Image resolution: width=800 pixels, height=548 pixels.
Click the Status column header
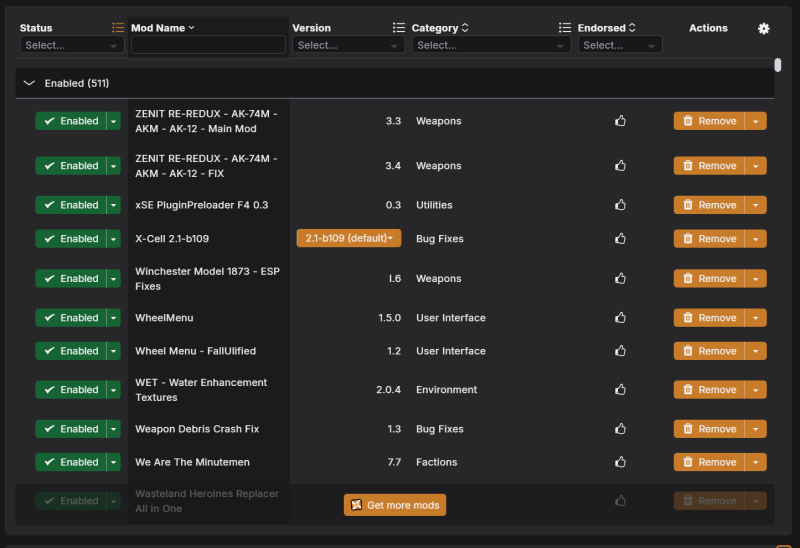coord(36,28)
